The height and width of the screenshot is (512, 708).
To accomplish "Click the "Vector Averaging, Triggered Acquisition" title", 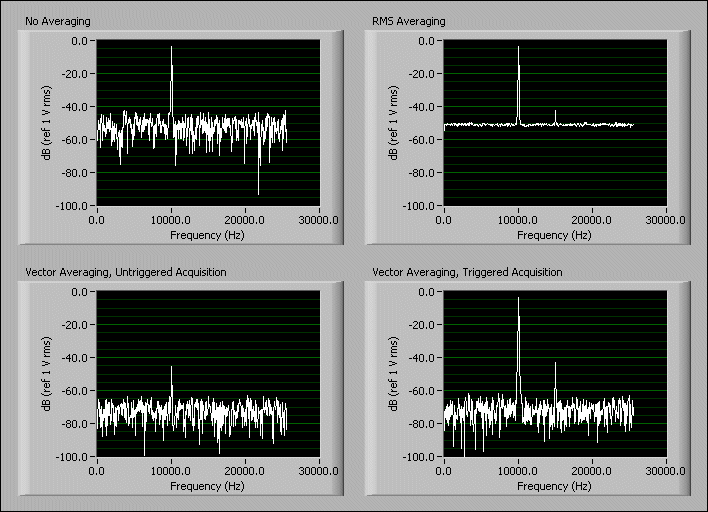I will (467, 272).
